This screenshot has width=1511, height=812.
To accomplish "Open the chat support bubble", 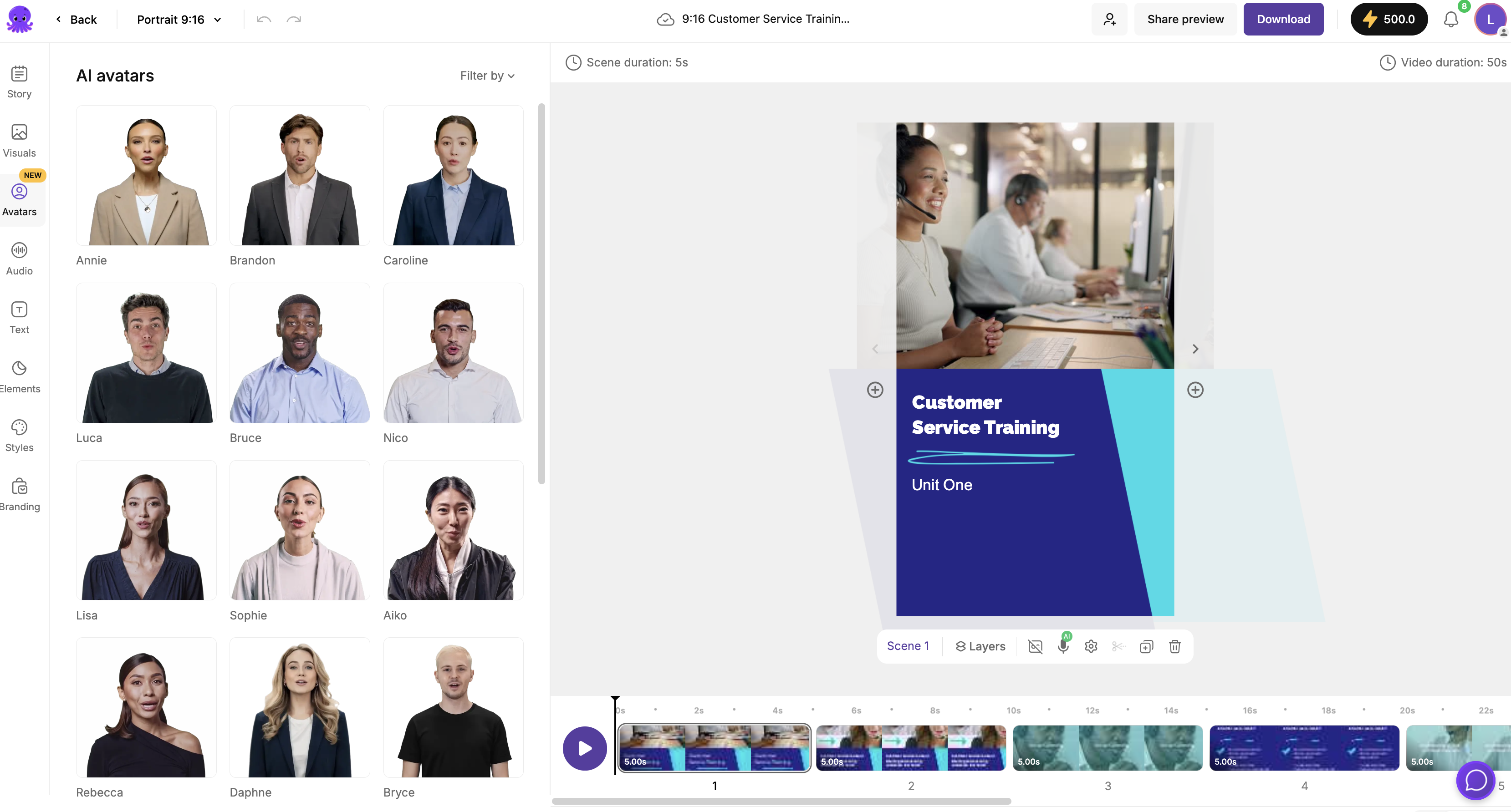I will (1476, 780).
